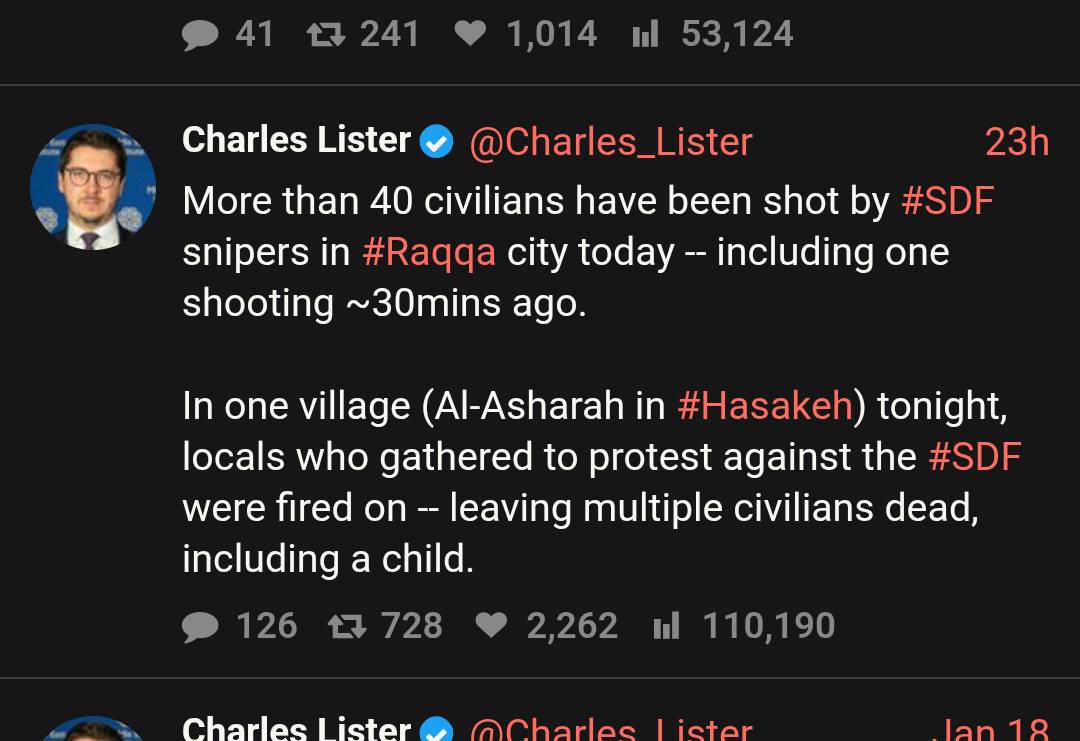
Task: Click the bottom tweet's partially visible profile picture
Action: (x=93, y=730)
